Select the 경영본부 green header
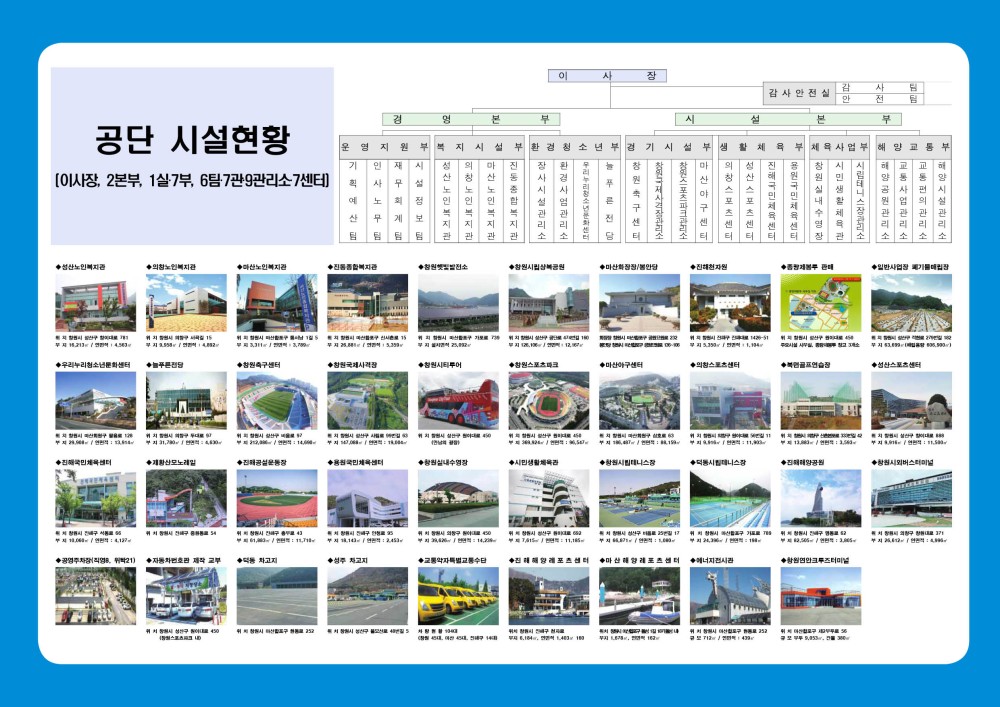Viewport: 1000px width, 707px height. click(471, 119)
